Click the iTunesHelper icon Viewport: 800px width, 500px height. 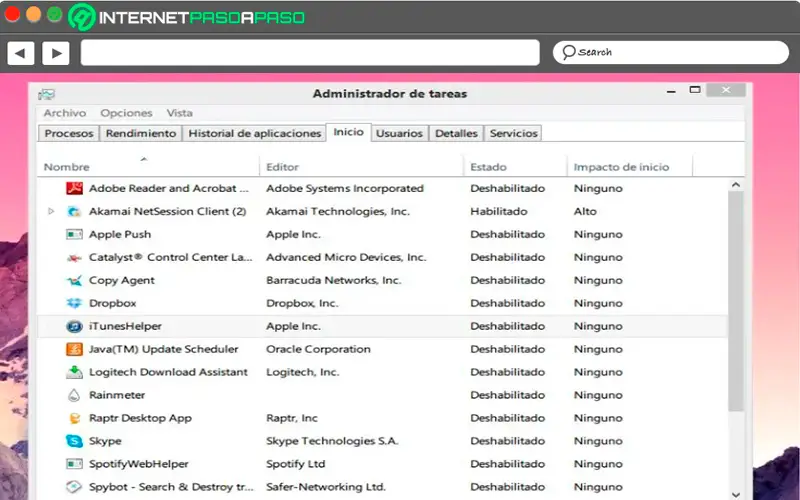pyautogui.click(x=74, y=326)
